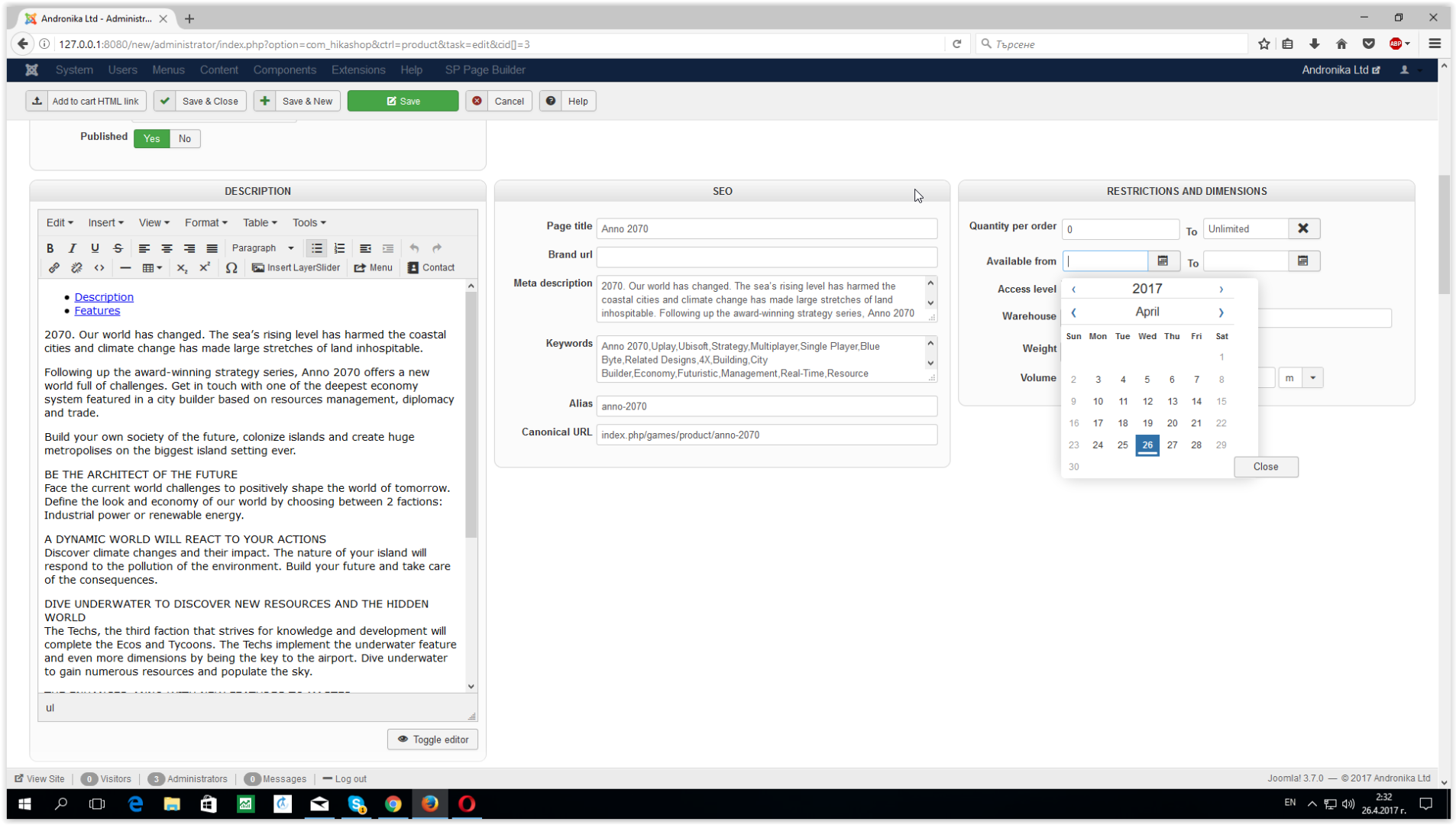Align description text right

coord(189,248)
